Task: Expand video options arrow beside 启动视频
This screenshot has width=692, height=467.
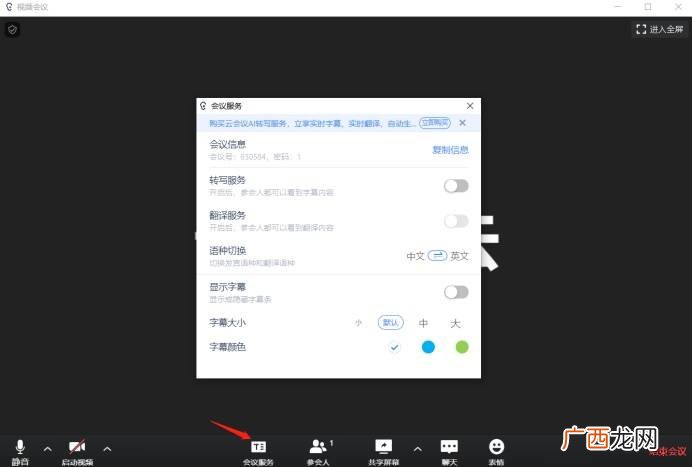Action: pyautogui.click(x=107, y=449)
